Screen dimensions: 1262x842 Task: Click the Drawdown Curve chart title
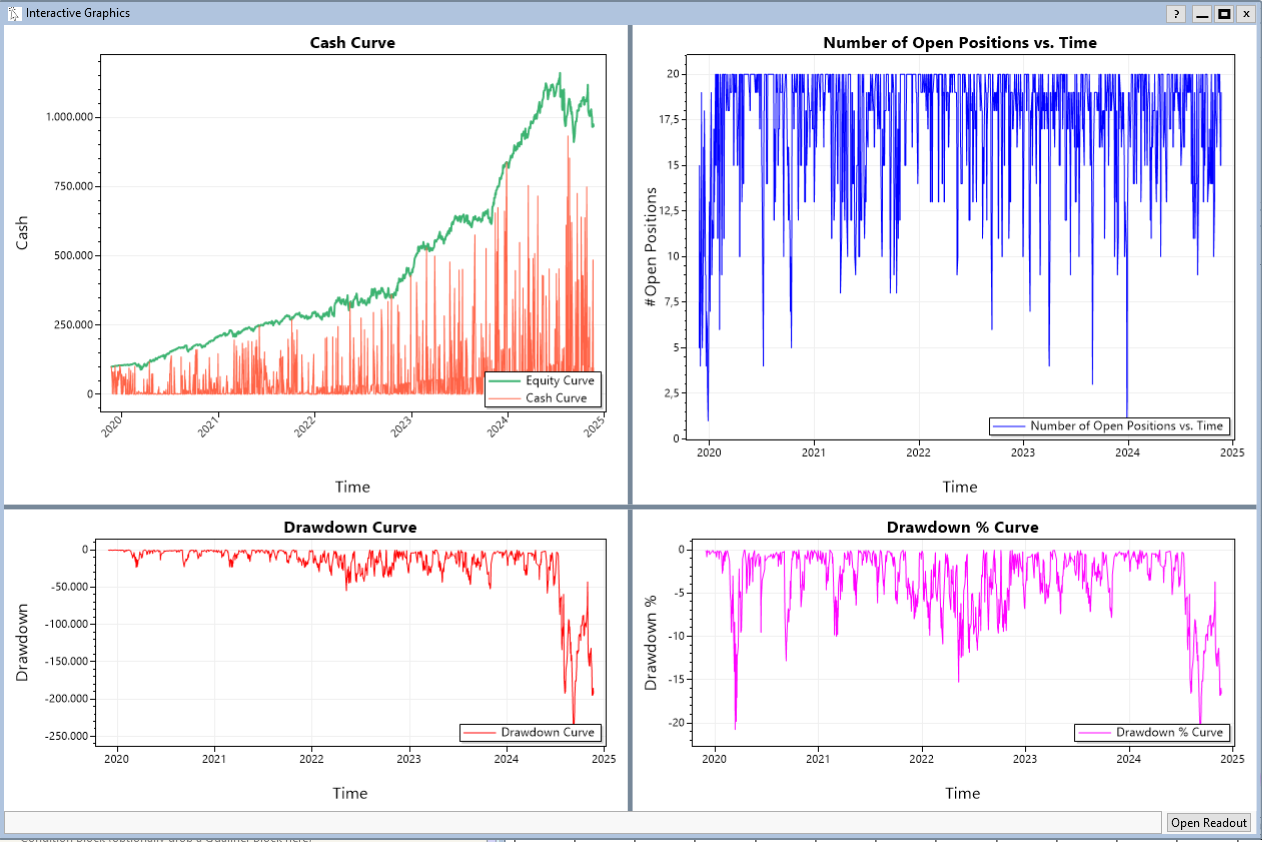[350, 527]
